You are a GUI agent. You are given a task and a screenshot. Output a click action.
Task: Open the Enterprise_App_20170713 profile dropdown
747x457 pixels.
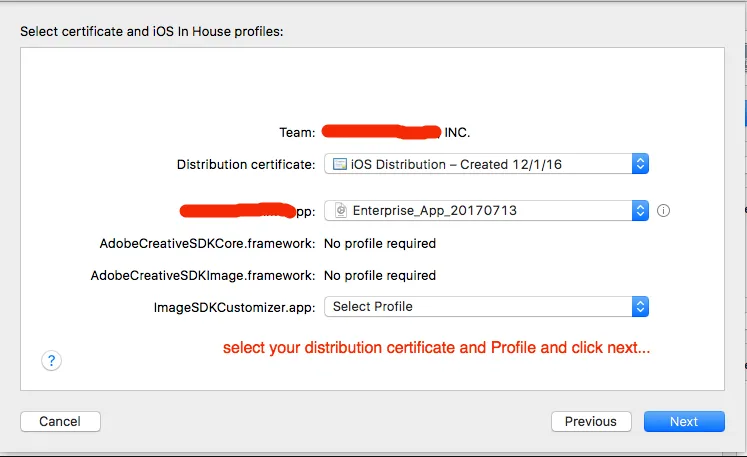(x=487, y=211)
